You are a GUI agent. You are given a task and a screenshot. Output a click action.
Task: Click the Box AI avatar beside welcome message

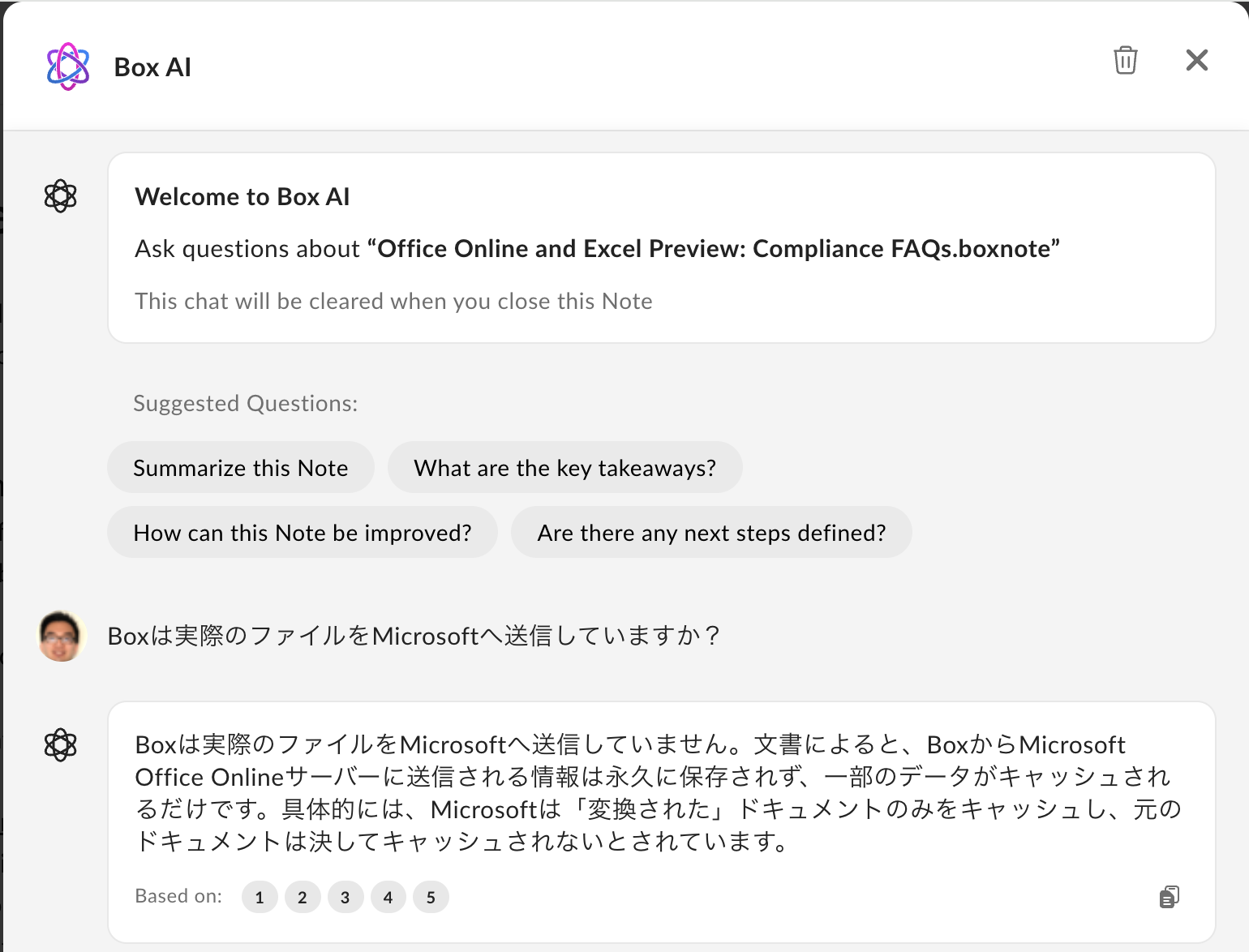click(61, 195)
